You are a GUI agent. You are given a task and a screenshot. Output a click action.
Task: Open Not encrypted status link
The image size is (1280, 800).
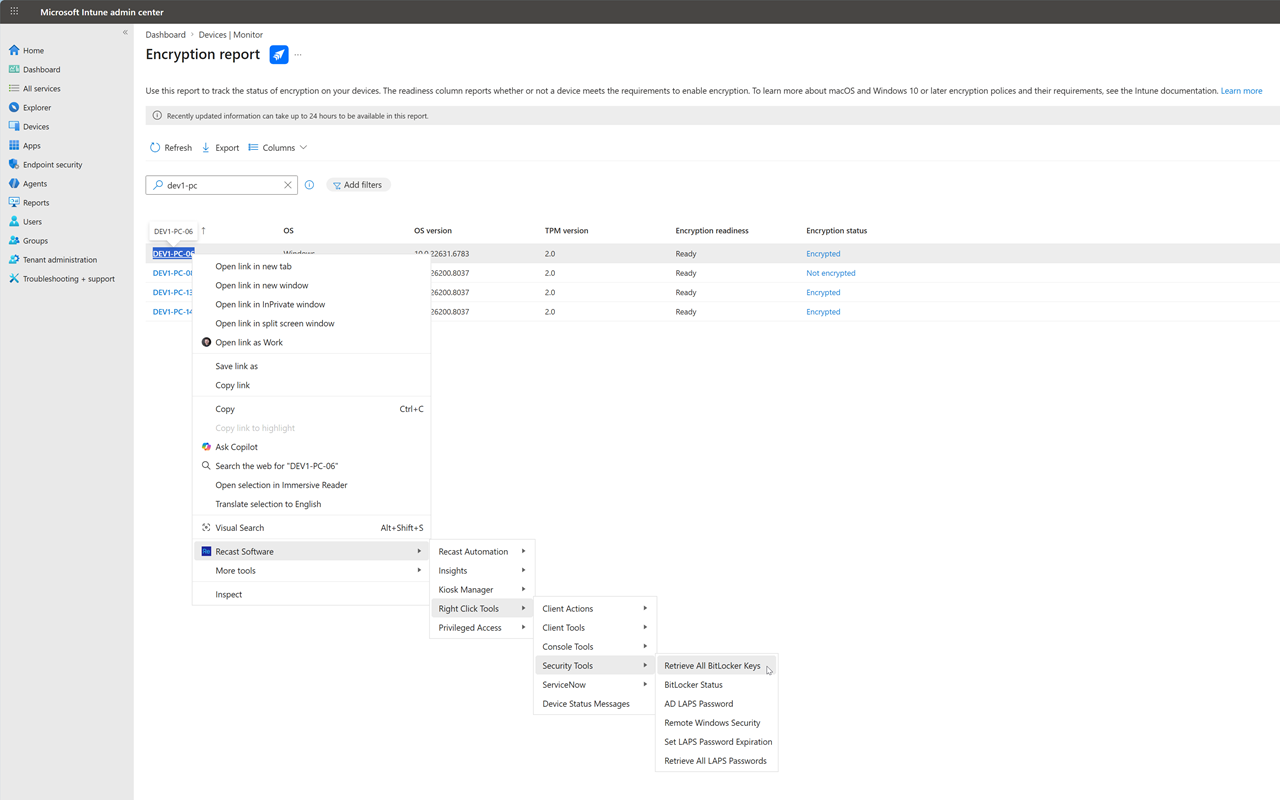coord(831,273)
